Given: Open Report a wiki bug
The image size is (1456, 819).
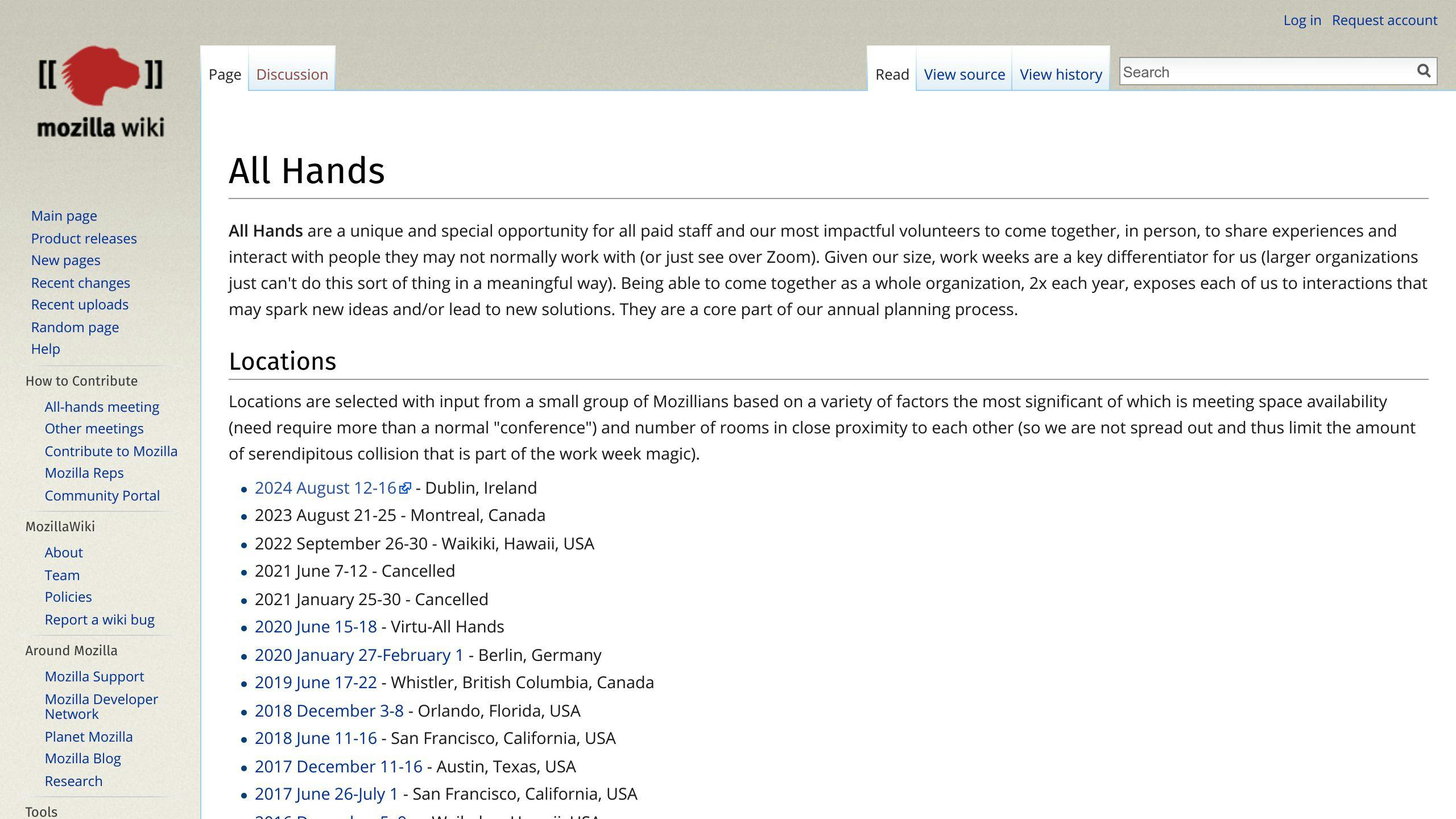Looking at the screenshot, I should [100, 619].
